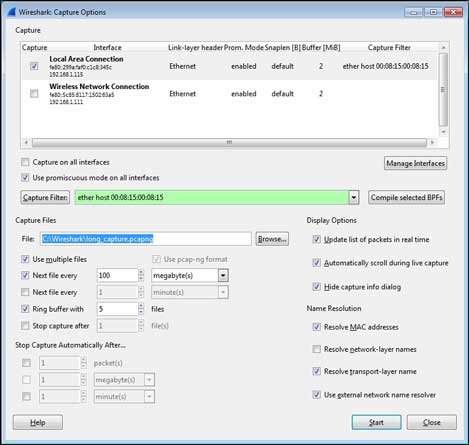Click the horizontal scroll right arrow
The height and width of the screenshot is (445, 469).
(x=432, y=142)
